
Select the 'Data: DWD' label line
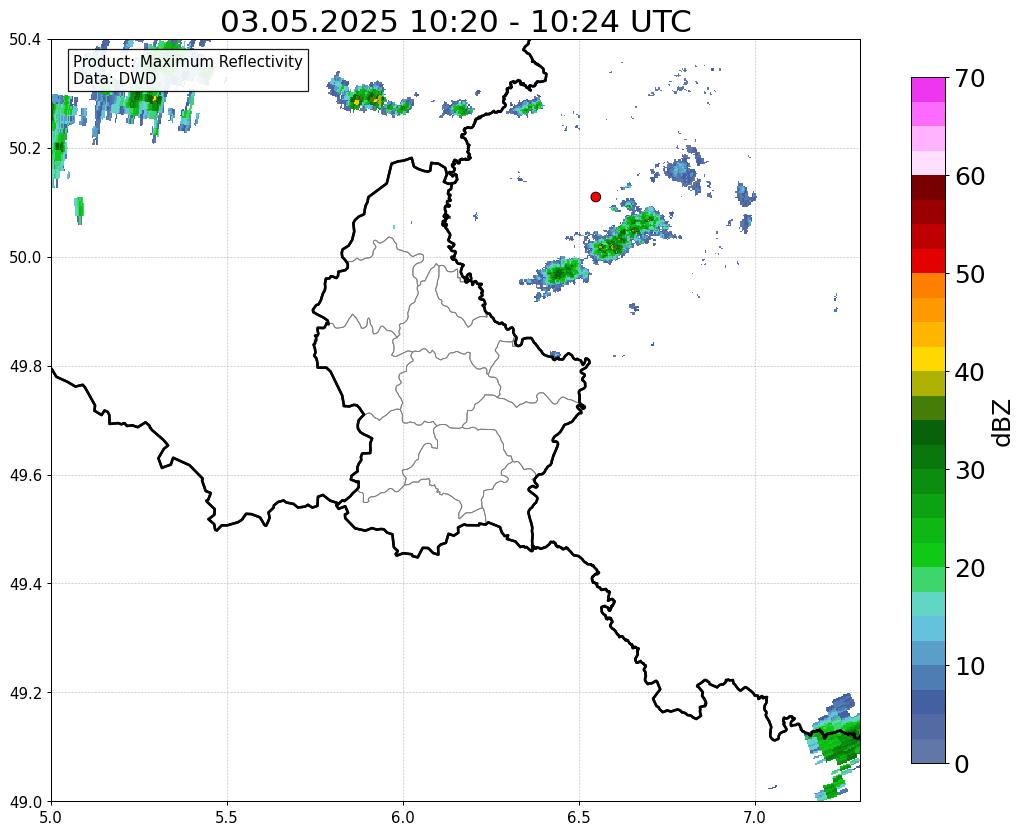pyautogui.click(x=115, y=78)
